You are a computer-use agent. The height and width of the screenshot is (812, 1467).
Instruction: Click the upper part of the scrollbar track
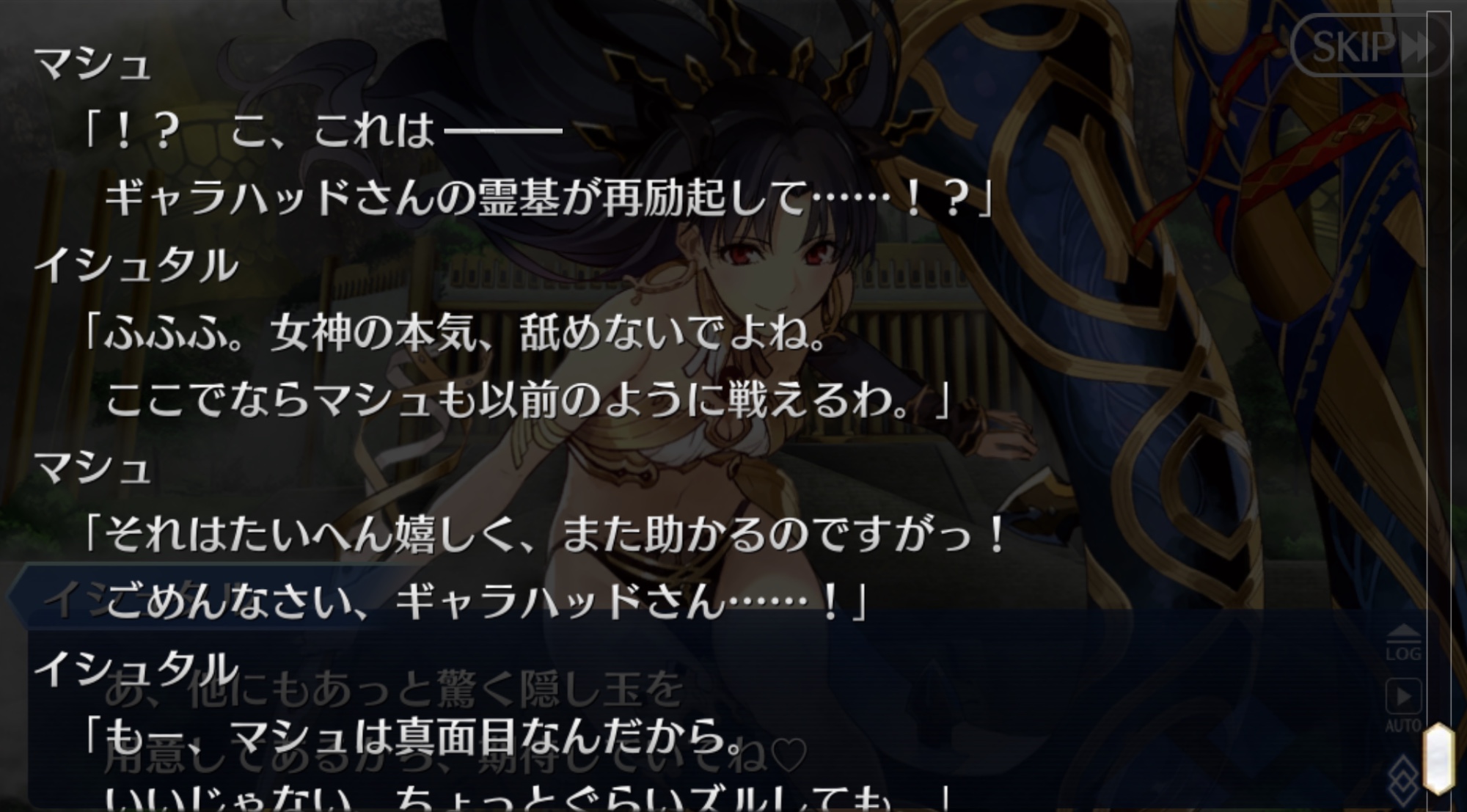coord(1438,293)
